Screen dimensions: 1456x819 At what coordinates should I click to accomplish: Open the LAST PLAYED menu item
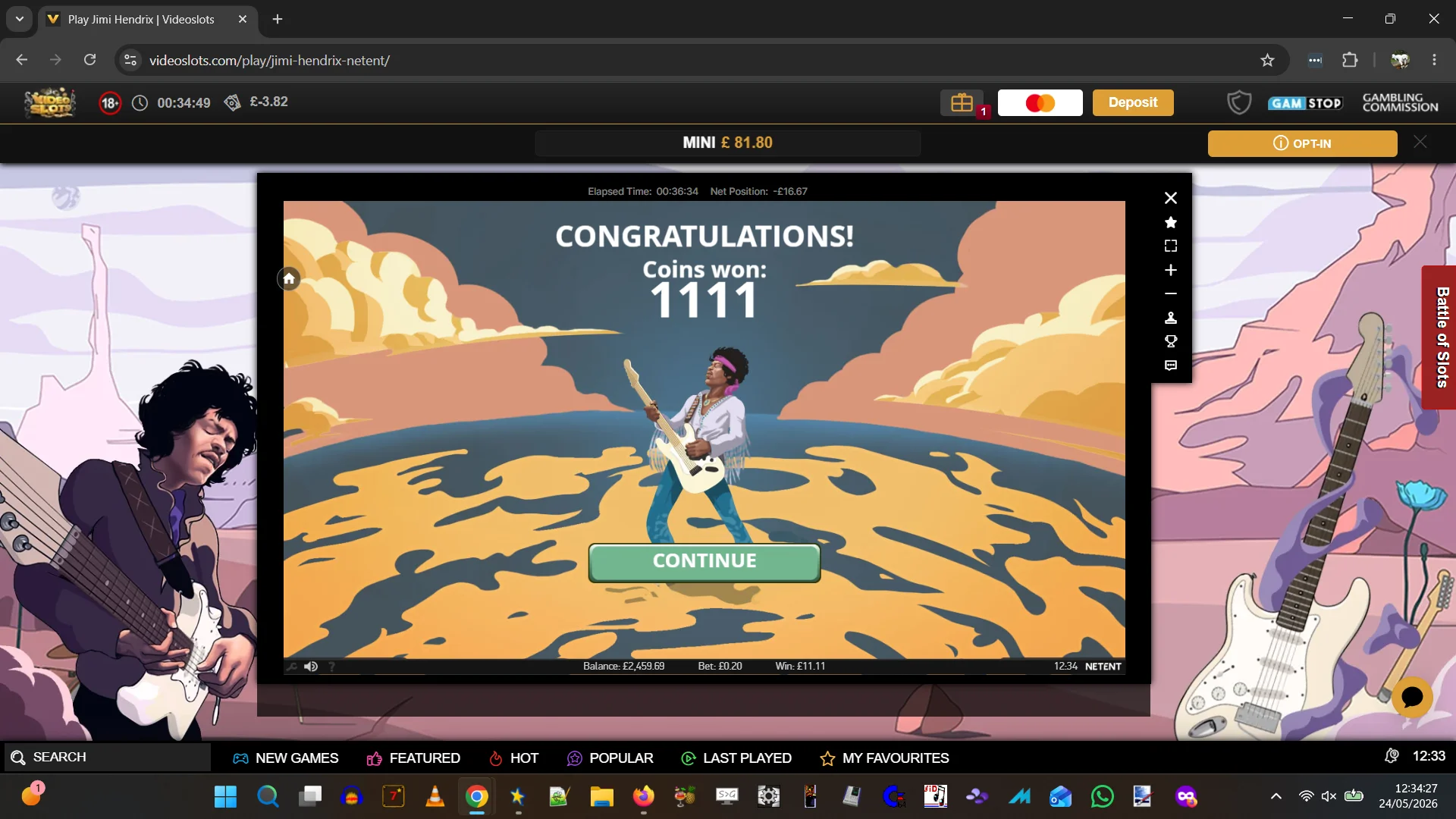point(736,758)
